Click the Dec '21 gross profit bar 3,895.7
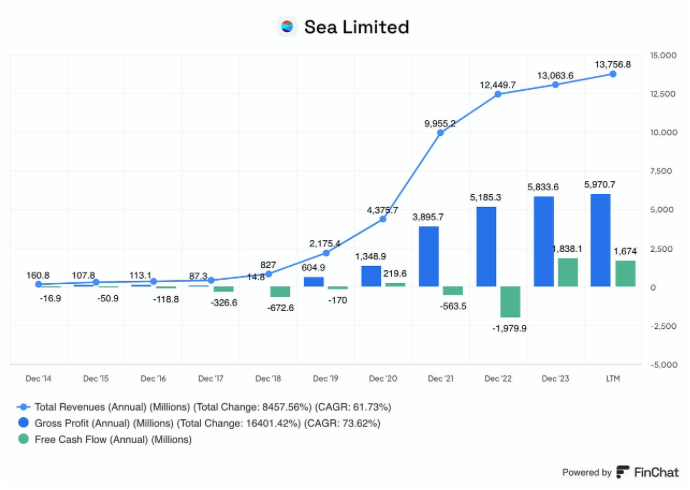 [x=429, y=256]
